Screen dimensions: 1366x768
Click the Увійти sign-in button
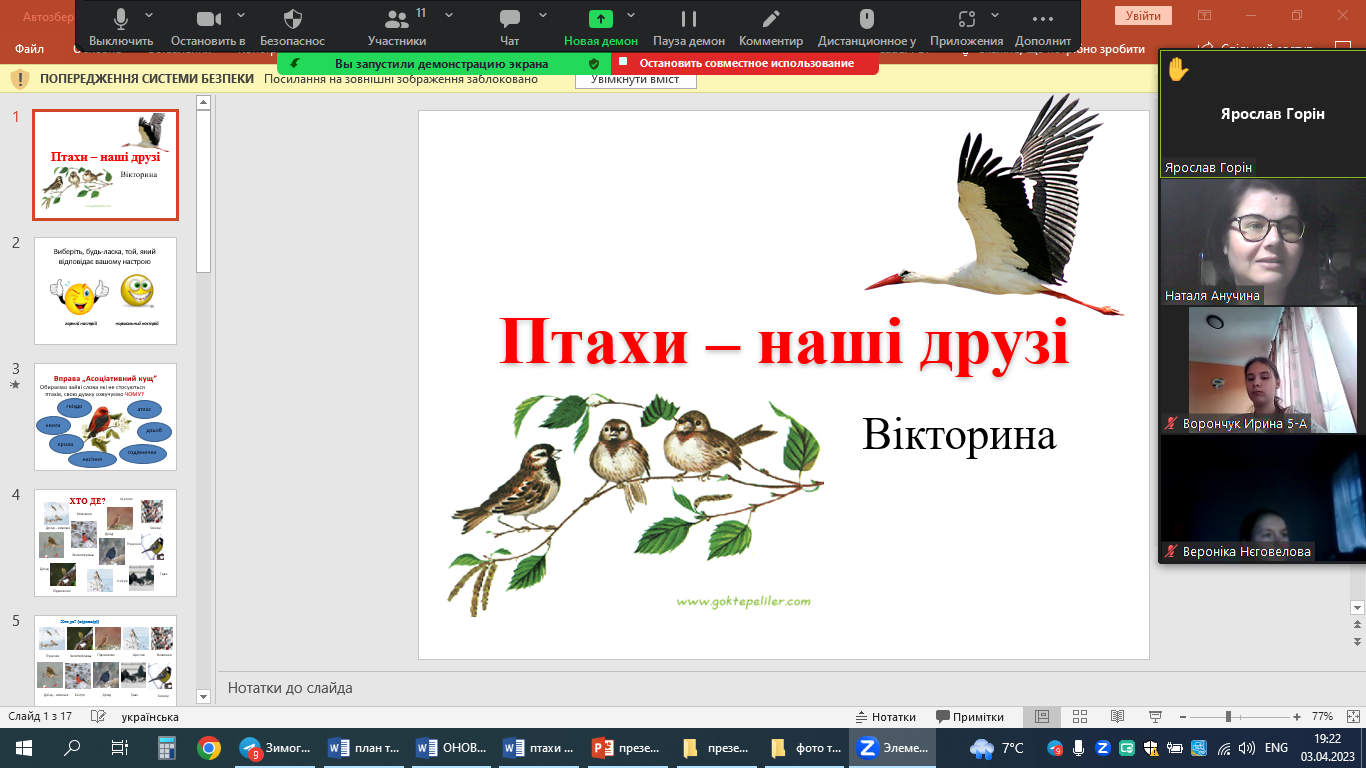tap(1143, 15)
